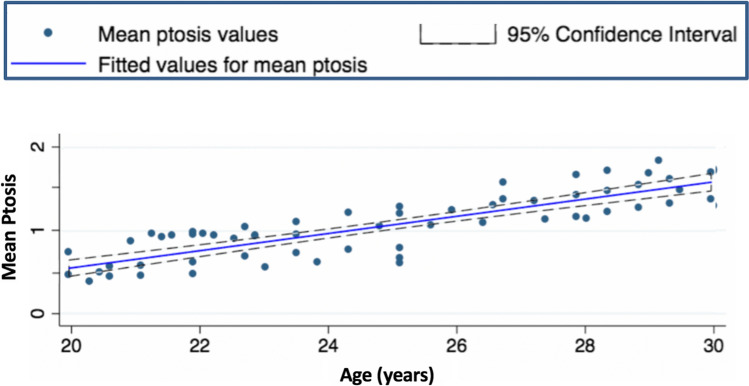Click the x-axis tick label 24

click(x=328, y=344)
